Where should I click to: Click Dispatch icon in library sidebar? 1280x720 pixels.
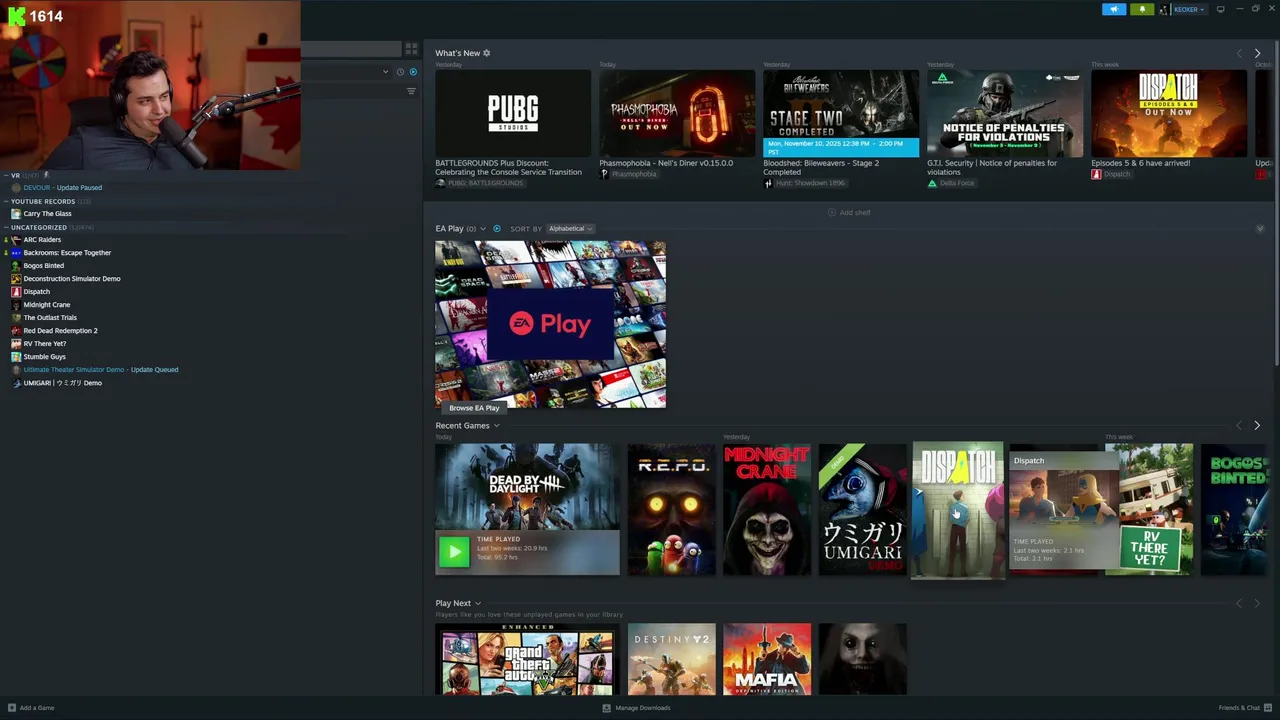tap(16, 292)
